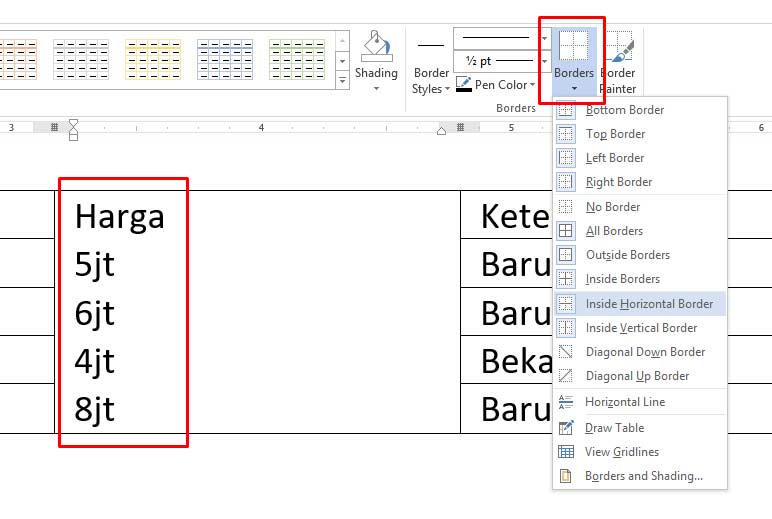This screenshot has height=519, width=772.
Task: Select Diagonal Up Border option
Action: (x=640, y=376)
